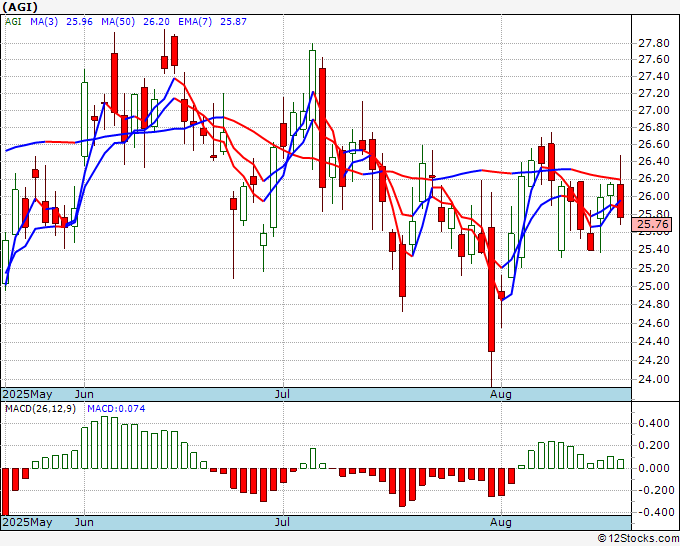The image size is (680, 546).
Task: Click the 26.60 price axis label
Action: [654, 144]
